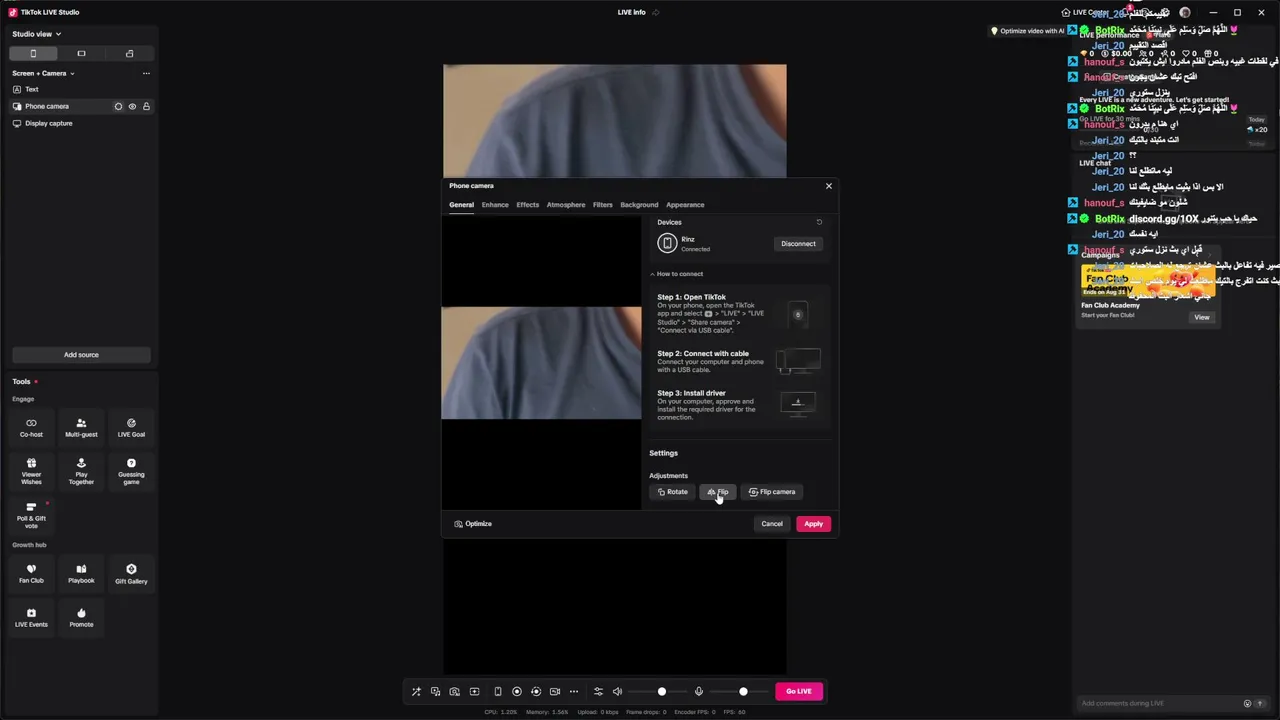The image size is (1280, 720).
Task: Open the Gift Gallery
Action: 131,574
